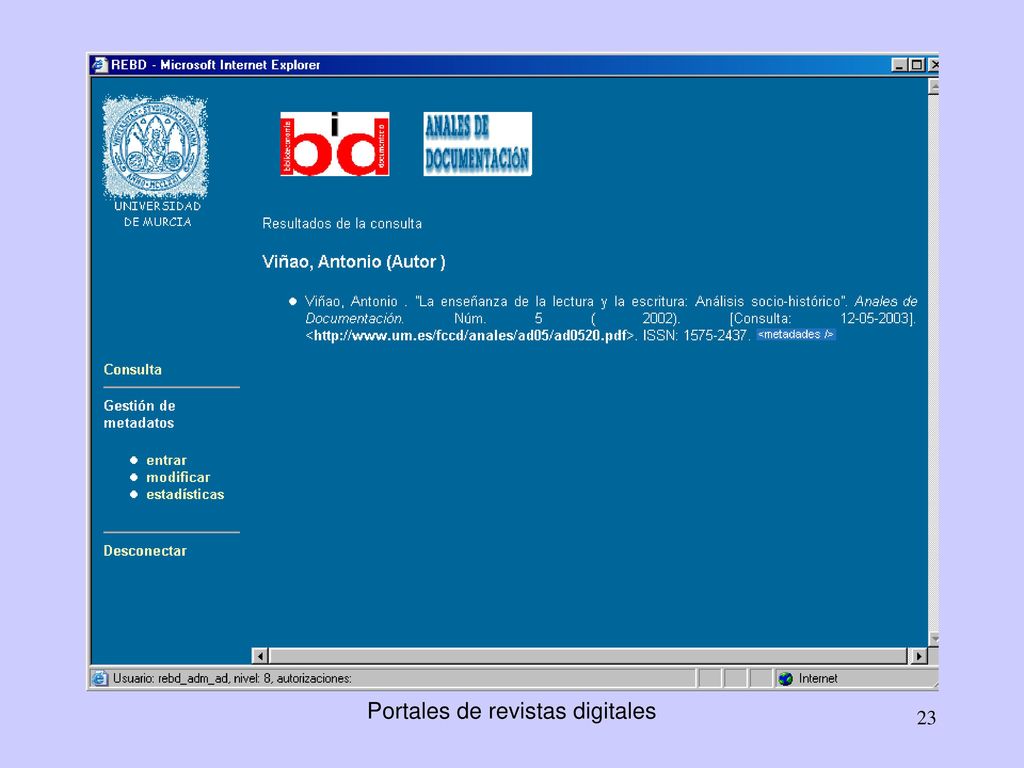
Task: Click the Viñao, Antonio (Autor) heading
Action: pyautogui.click(x=353, y=262)
